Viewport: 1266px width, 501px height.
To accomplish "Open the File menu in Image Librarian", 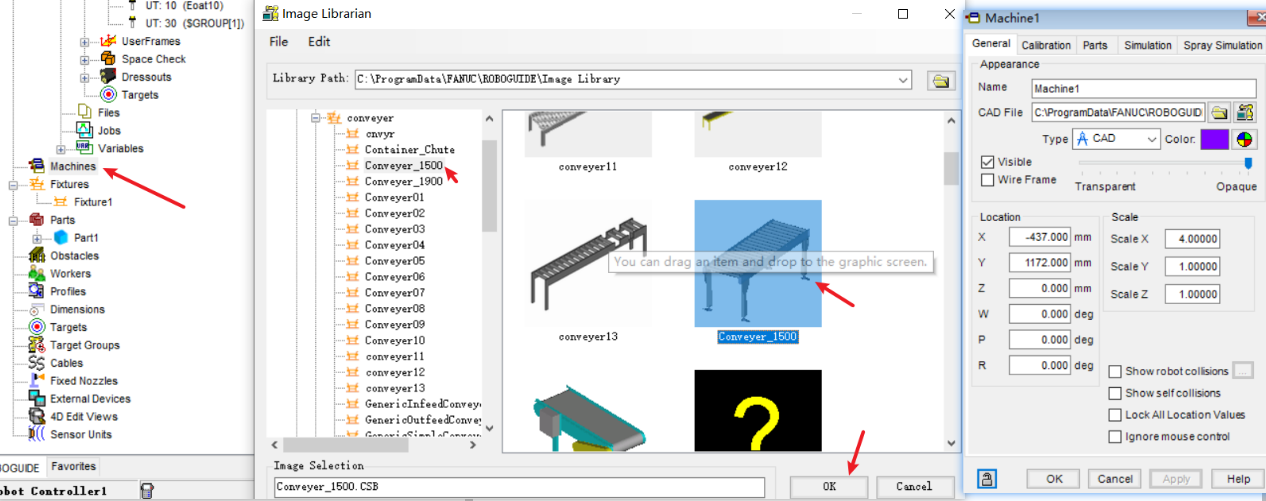I will click(x=278, y=42).
